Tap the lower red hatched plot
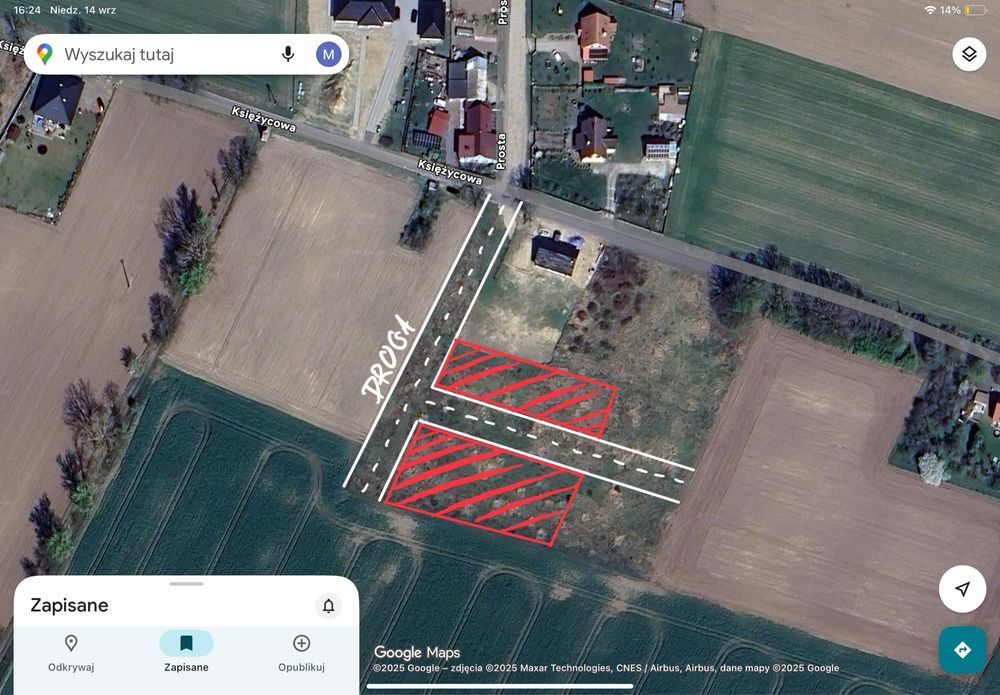The width and height of the screenshot is (1000, 695). (482, 483)
